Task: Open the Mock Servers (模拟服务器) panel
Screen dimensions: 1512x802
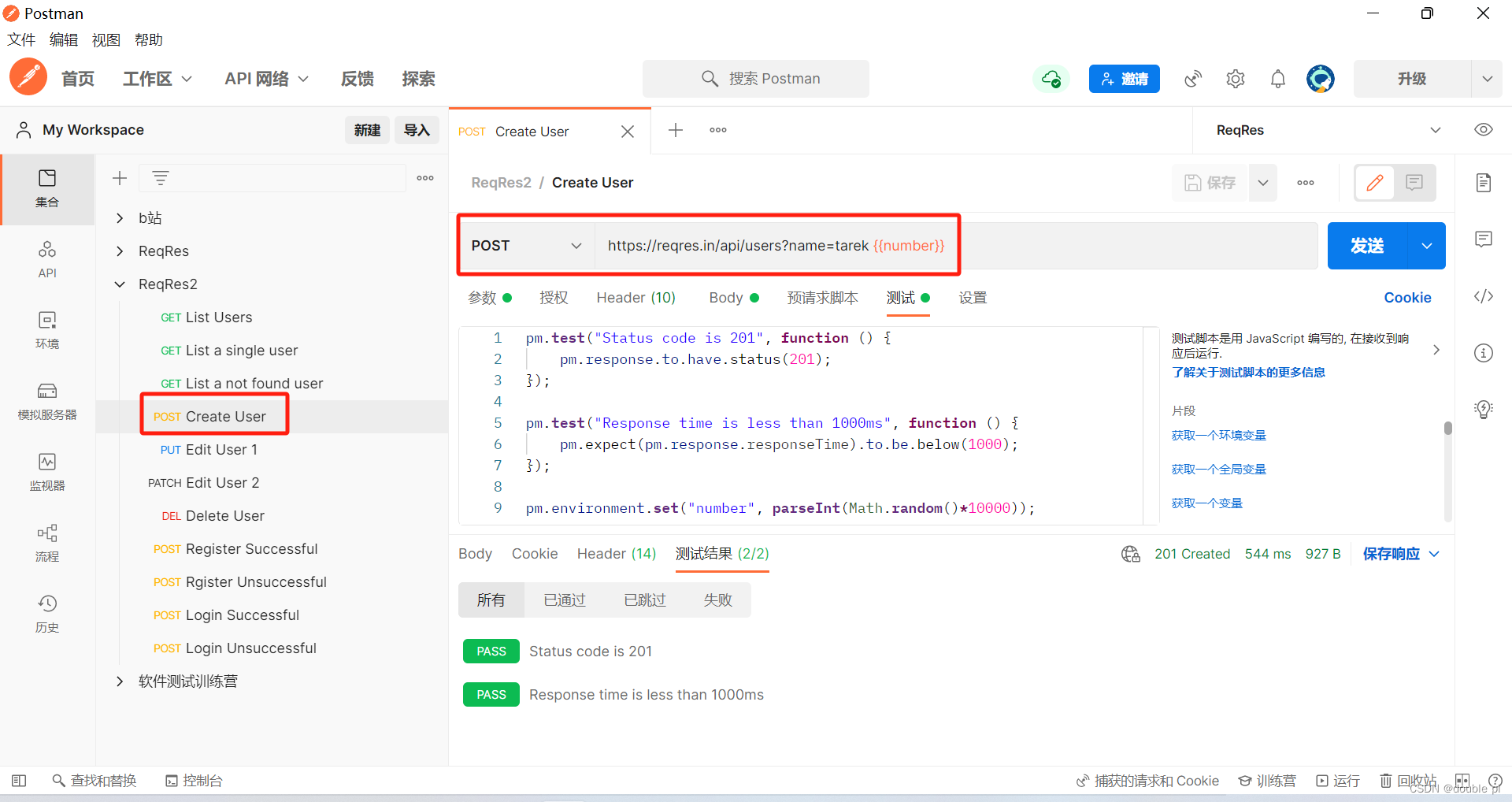Action: pyautogui.click(x=47, y=402)
